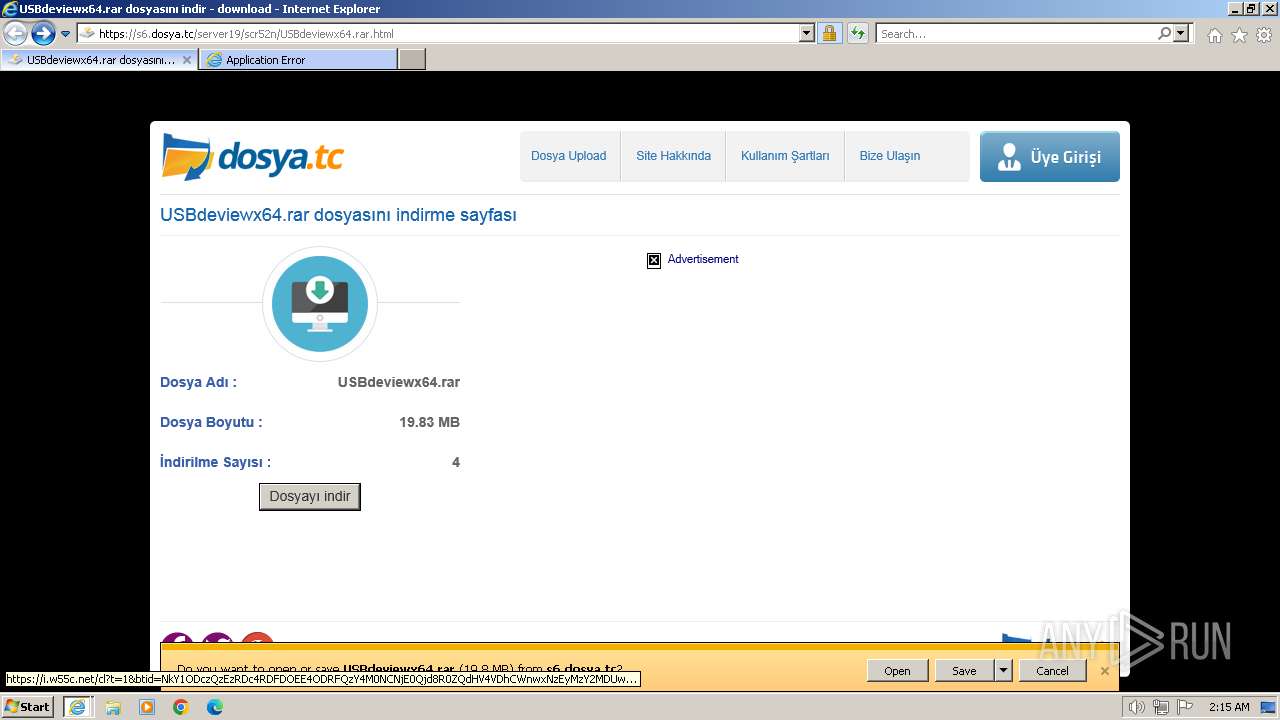Click the dosya.tc logo
1280x720 pixels.
[253, 157]
